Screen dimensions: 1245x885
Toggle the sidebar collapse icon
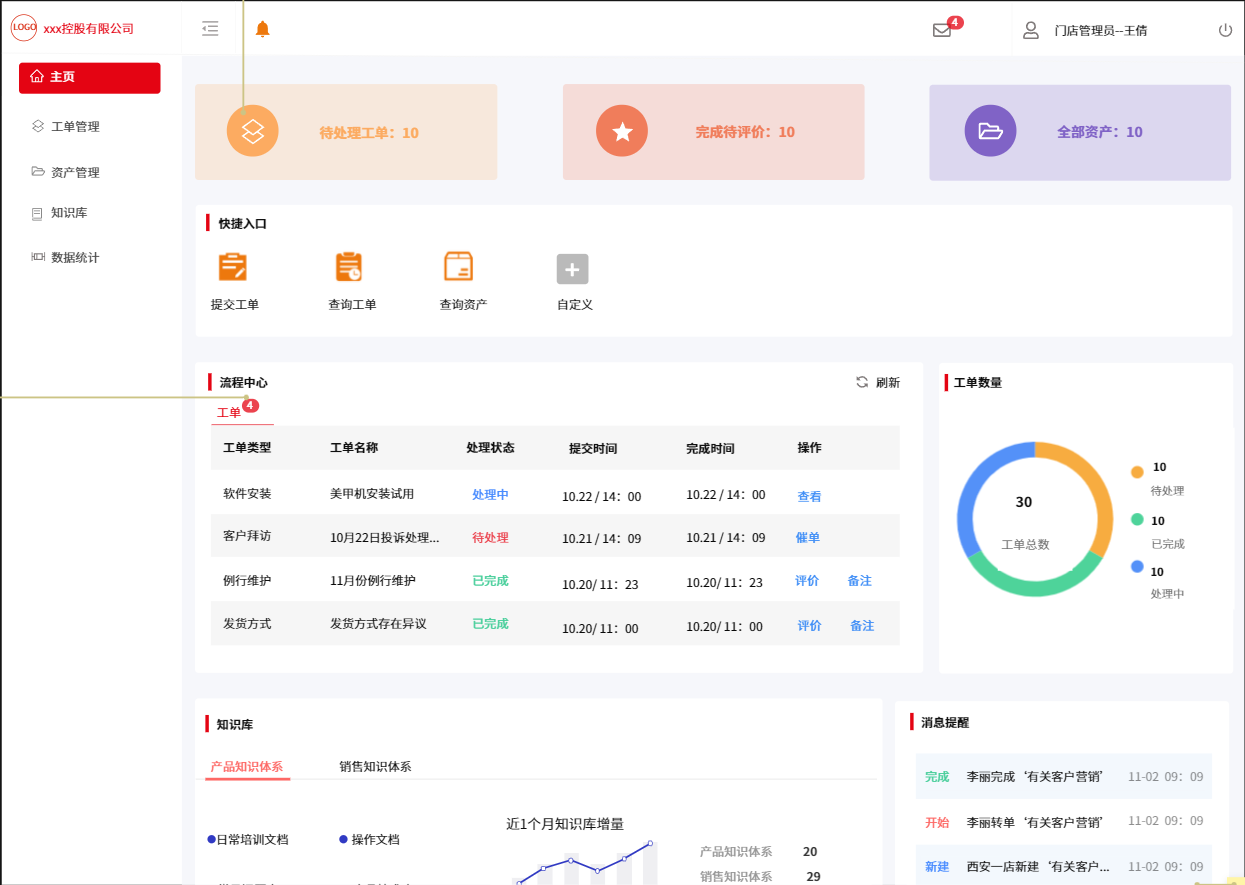pos(209,28)
